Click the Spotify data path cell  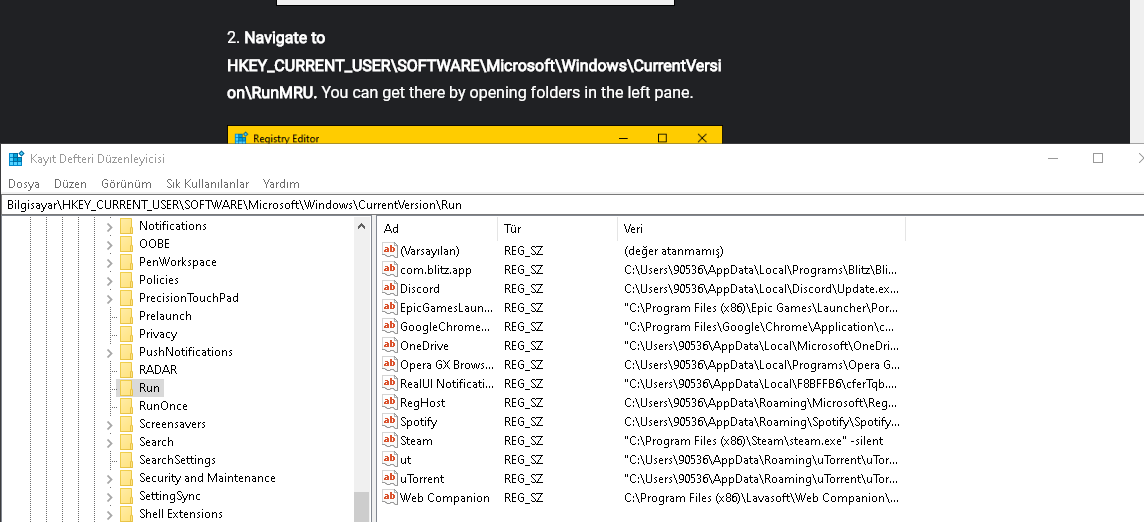click(x=762, y=422)
